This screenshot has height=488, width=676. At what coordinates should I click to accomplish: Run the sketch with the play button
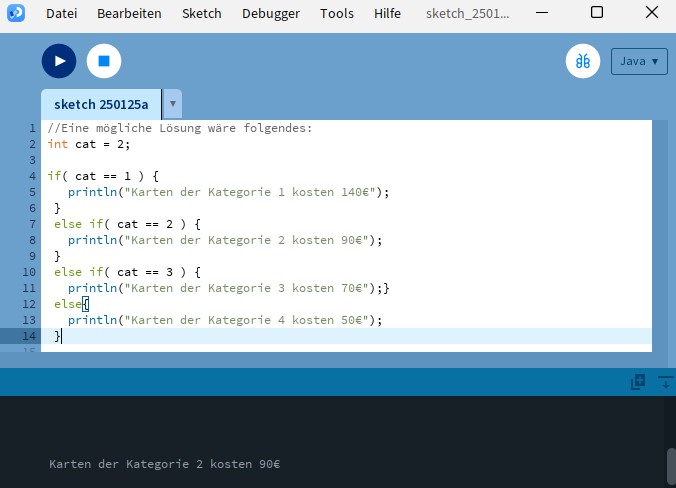coord(59,61)
